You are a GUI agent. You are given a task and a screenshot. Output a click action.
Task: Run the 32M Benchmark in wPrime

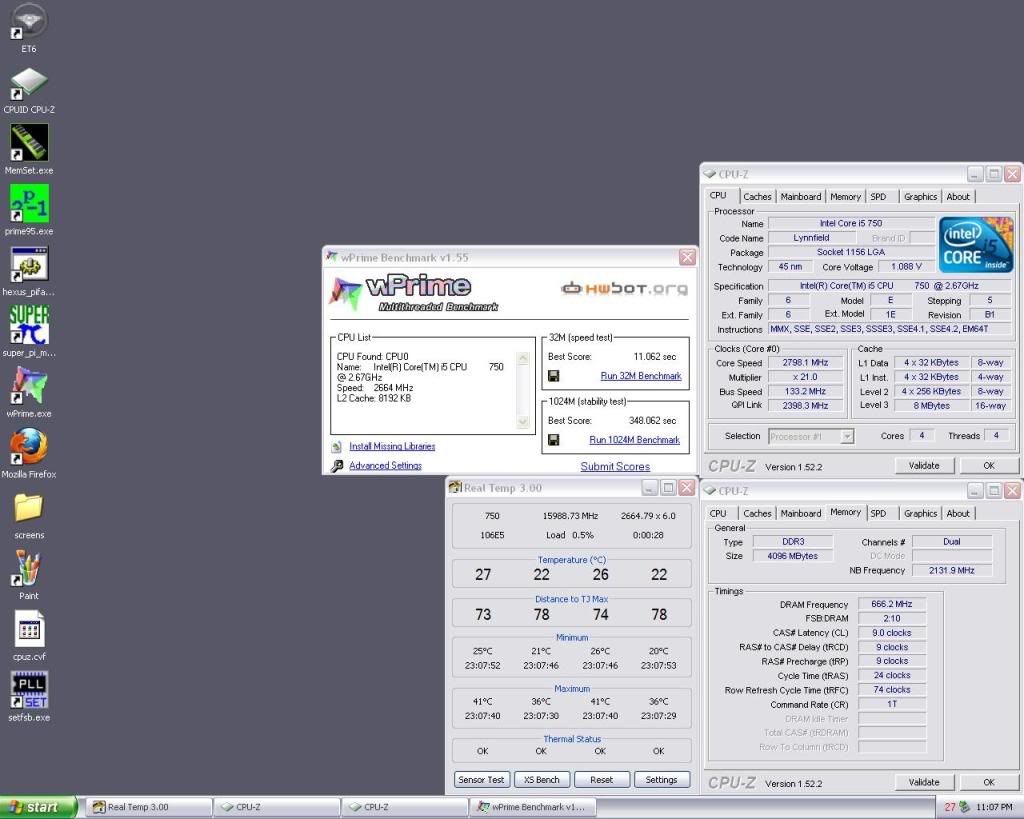click(641, 376)
